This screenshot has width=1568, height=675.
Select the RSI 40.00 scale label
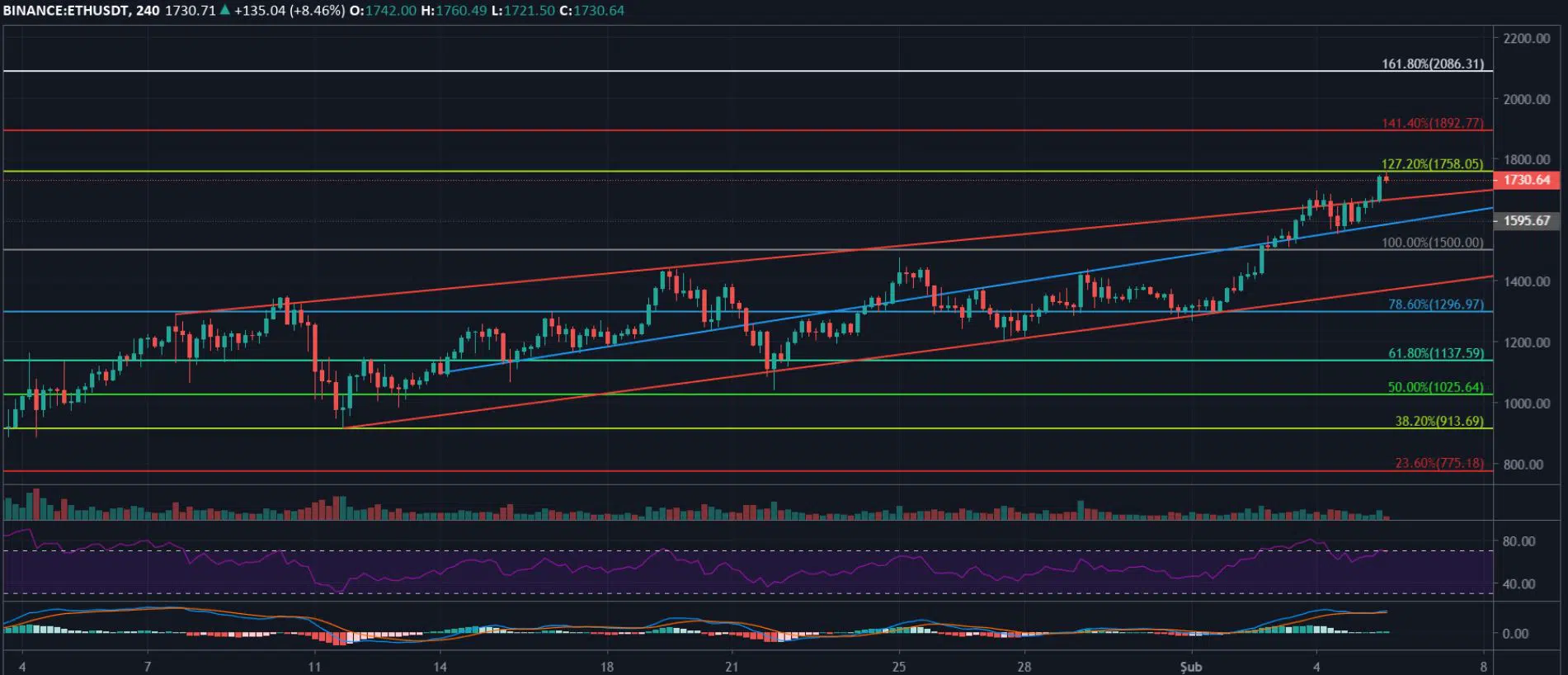(x=1519, y=583)
